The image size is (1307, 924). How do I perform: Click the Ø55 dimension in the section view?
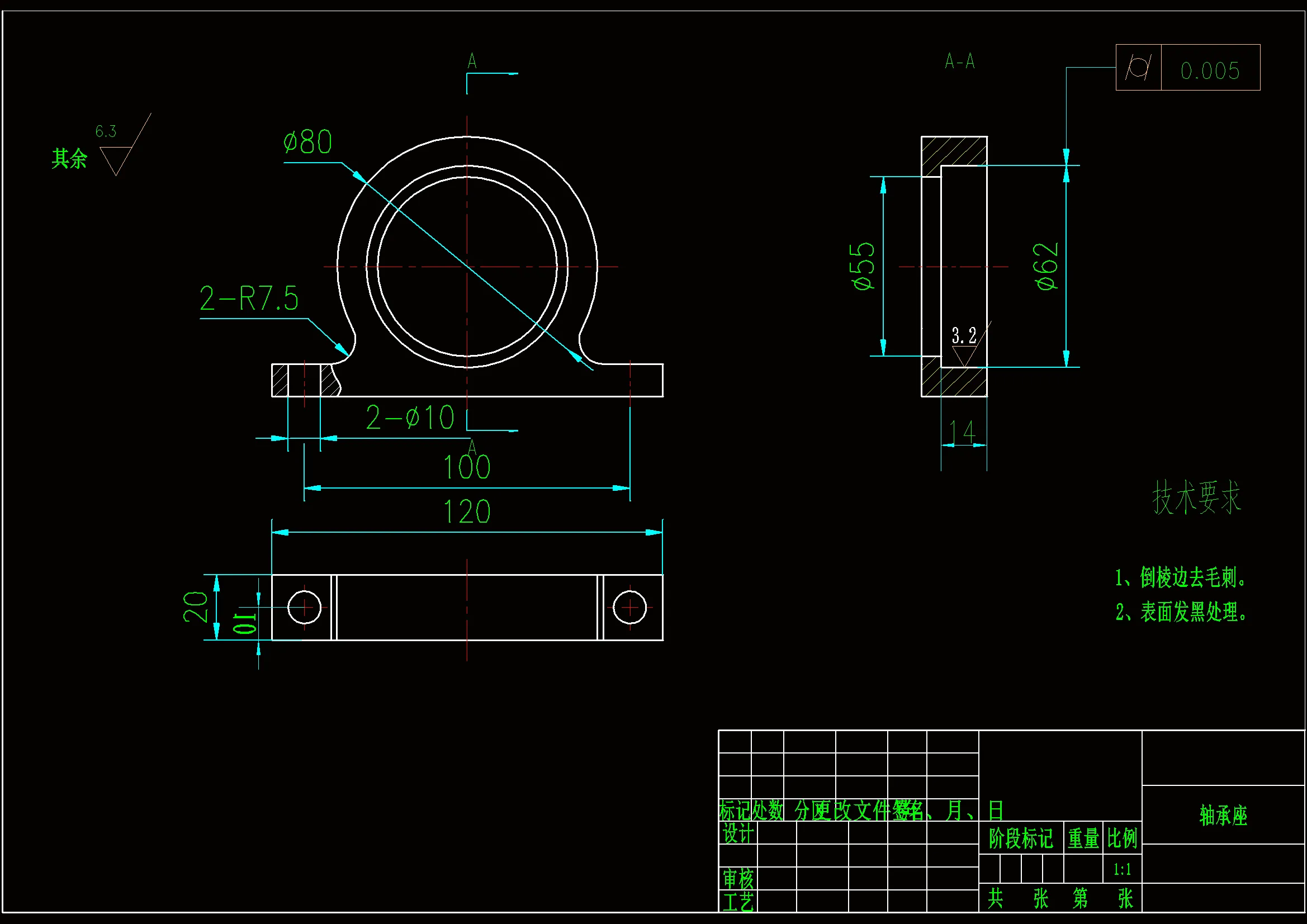pyautogui.click(x=863, y=267)
